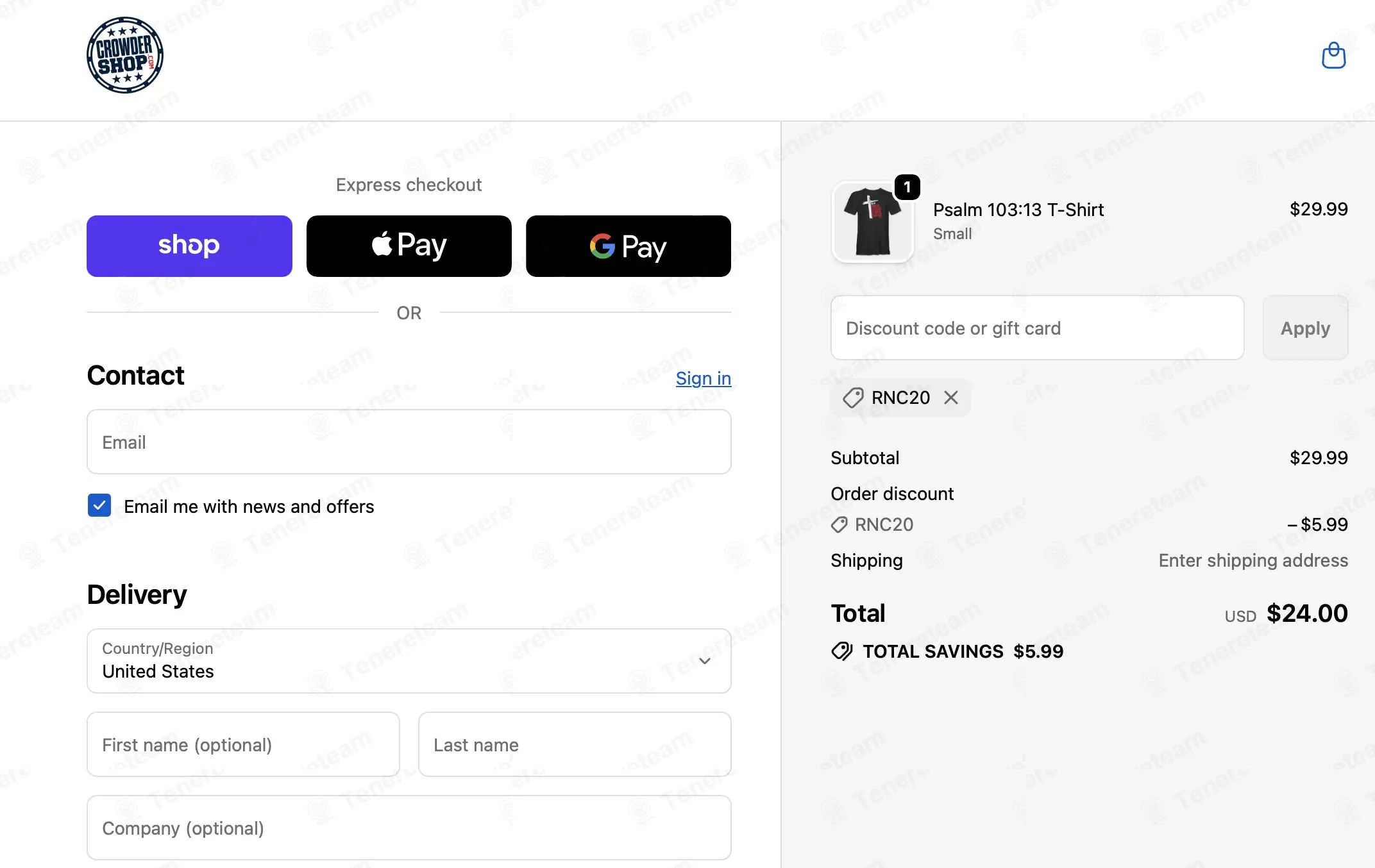
Task: Remove the RNC20 discount code
Action: [951, 397]
